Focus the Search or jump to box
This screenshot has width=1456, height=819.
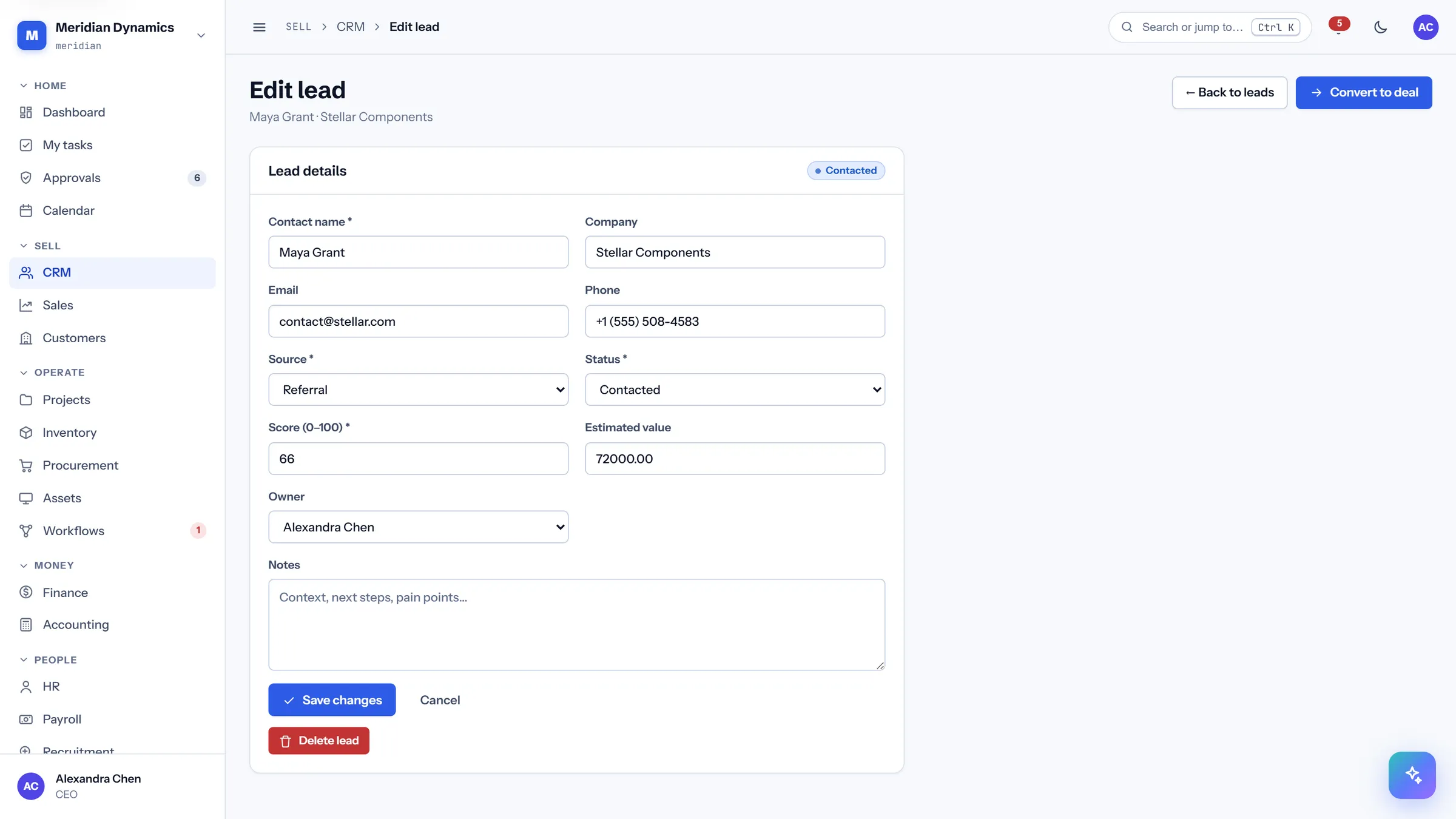tap(1210, 27)
